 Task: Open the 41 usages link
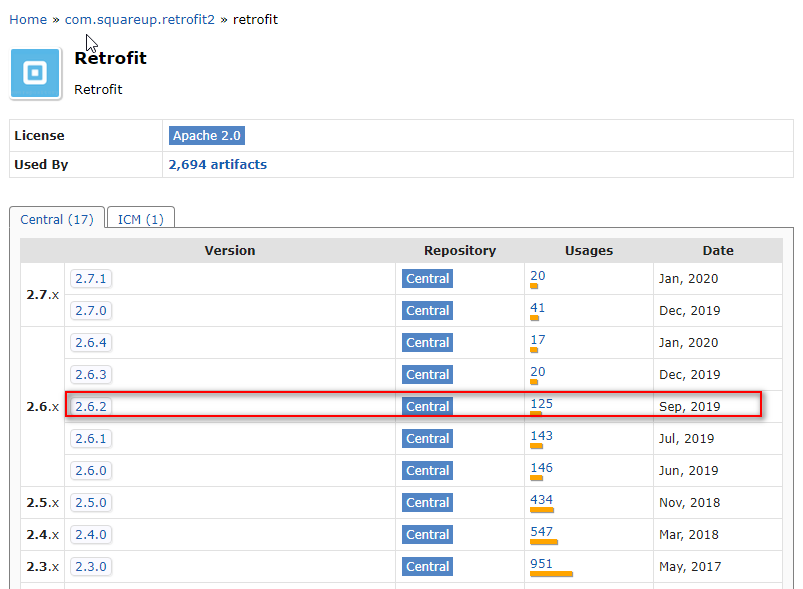click(x=538, y=308)
